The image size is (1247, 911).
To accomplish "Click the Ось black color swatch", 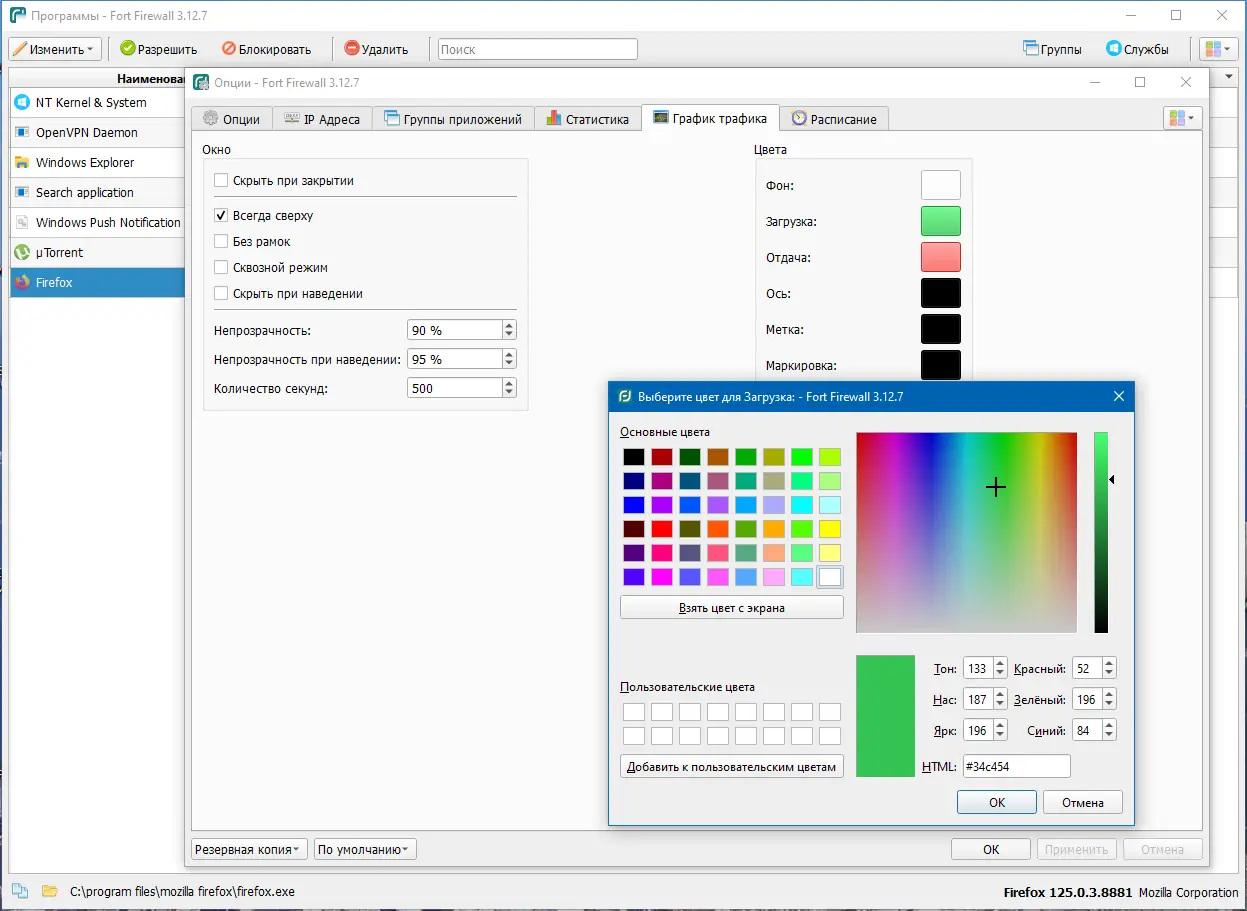I will point(941,293).
